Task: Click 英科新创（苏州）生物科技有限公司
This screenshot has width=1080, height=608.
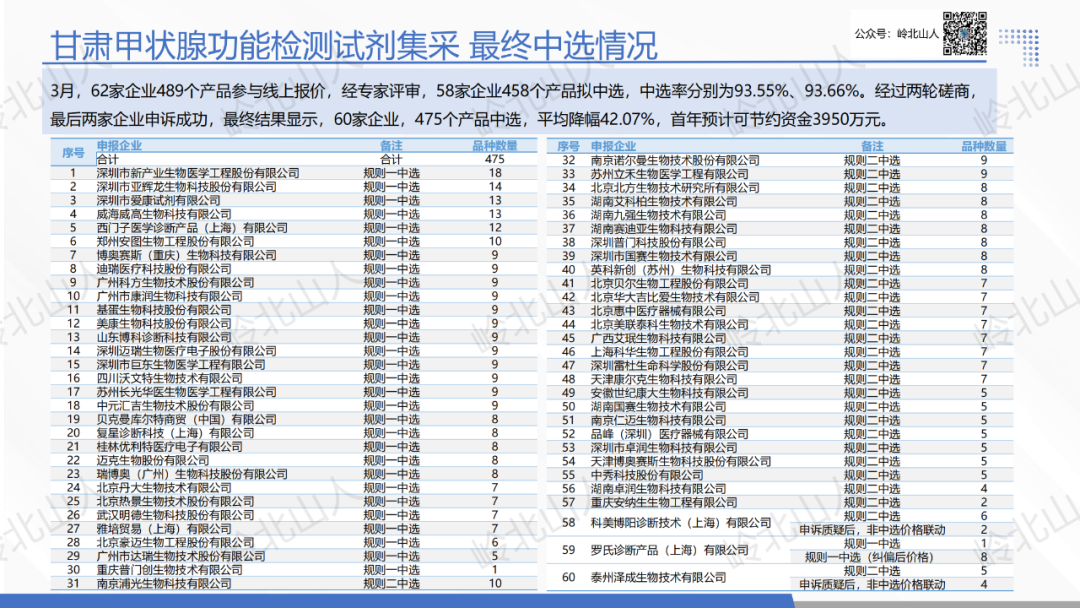Action: coord(681,270)
